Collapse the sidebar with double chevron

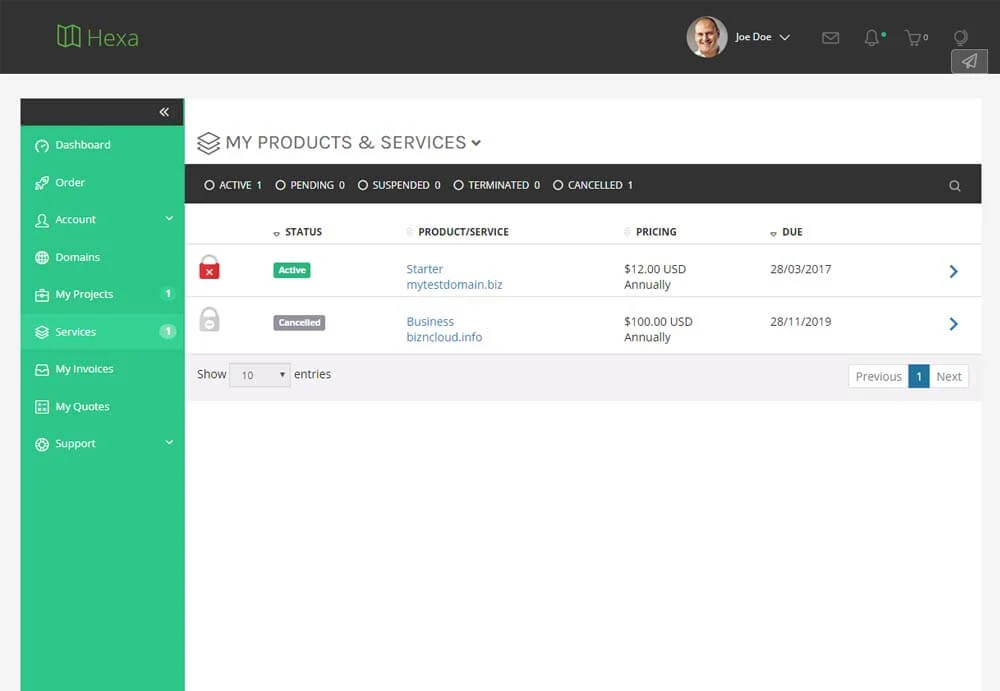(x=164, y=112)
